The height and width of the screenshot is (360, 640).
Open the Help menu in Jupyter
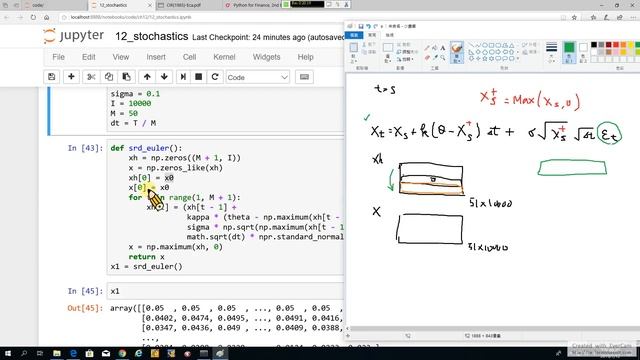point(305,57)
